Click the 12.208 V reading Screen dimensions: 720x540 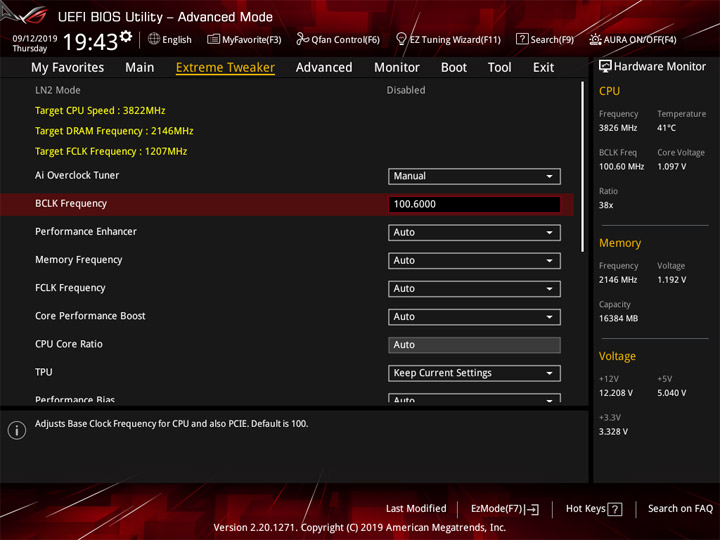(615, 393)
